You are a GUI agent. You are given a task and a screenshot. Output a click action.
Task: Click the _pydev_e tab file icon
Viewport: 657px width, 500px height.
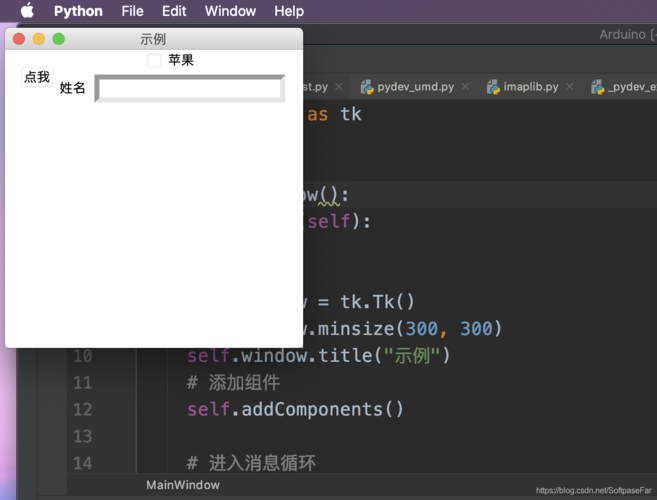tap(598, 87)
